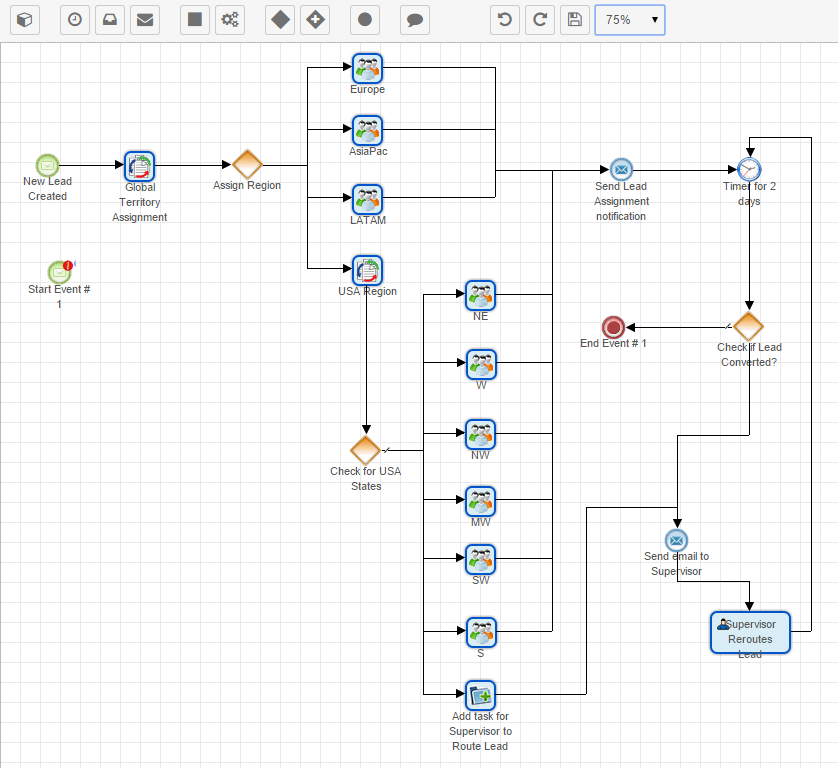Screen dimensions: 838x768
Task: Select the Assign Region gateway node
Action: [x=247, y=165]
